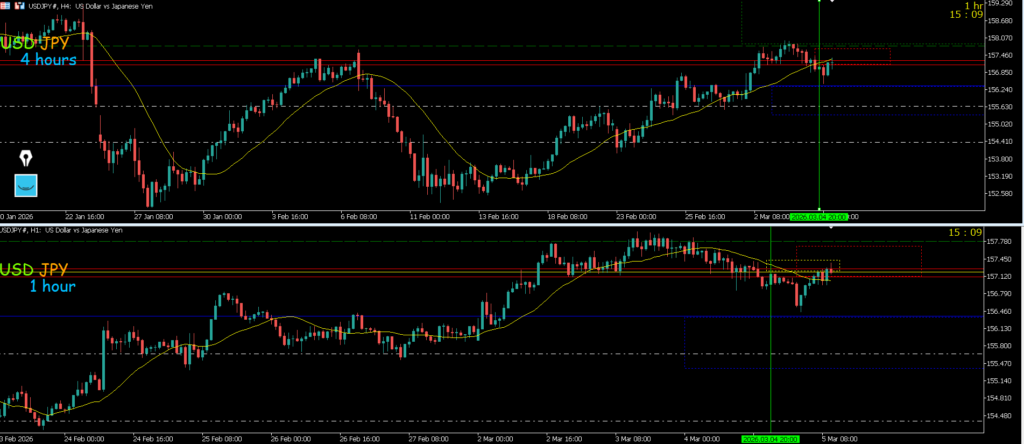Click the "USD JPY" label in the upper chart
1024x444 pixels.
(35, 44)
